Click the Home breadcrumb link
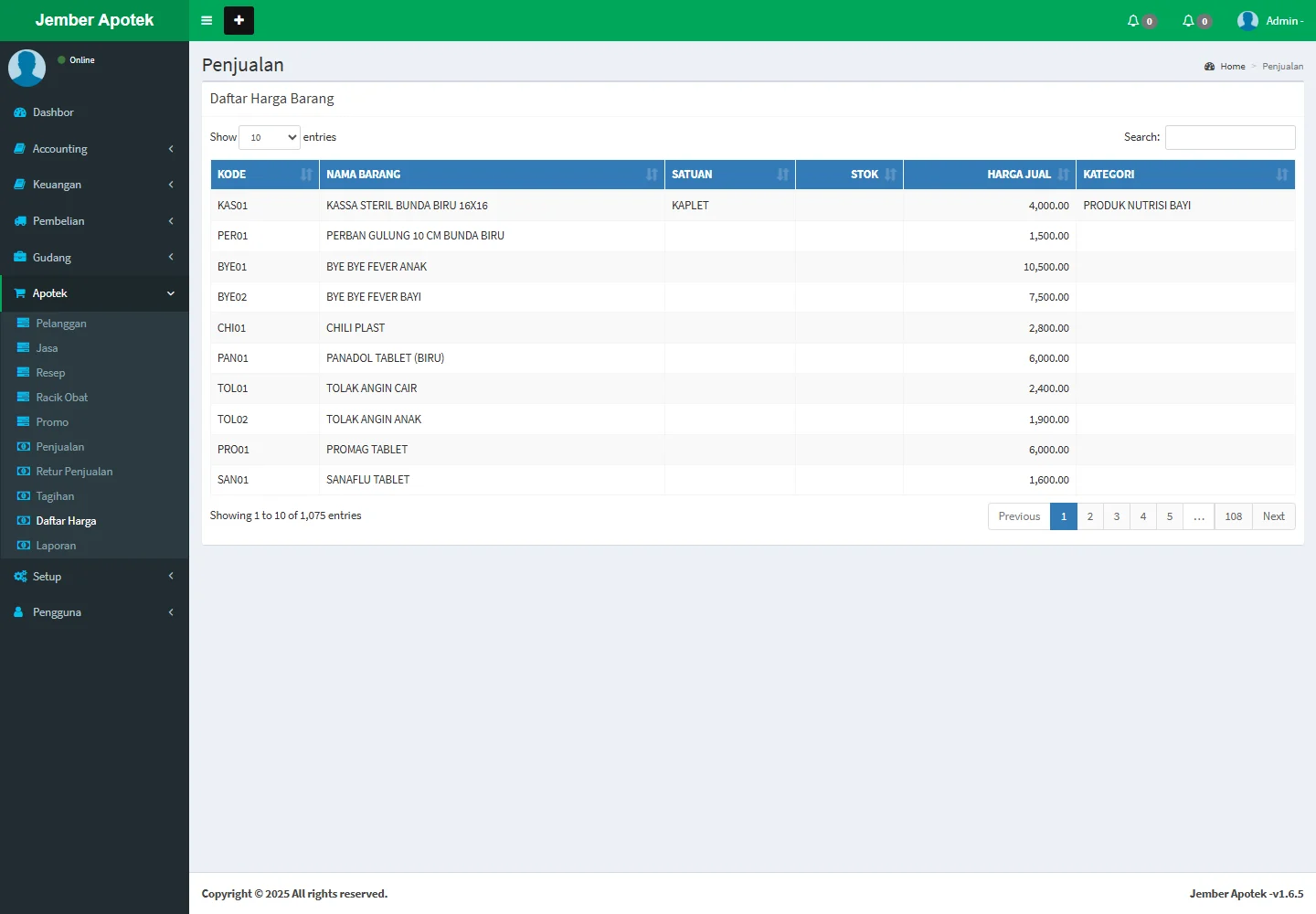Image resolution: width=1316 pixels, height=914 pixels. tap(1232, 67)
